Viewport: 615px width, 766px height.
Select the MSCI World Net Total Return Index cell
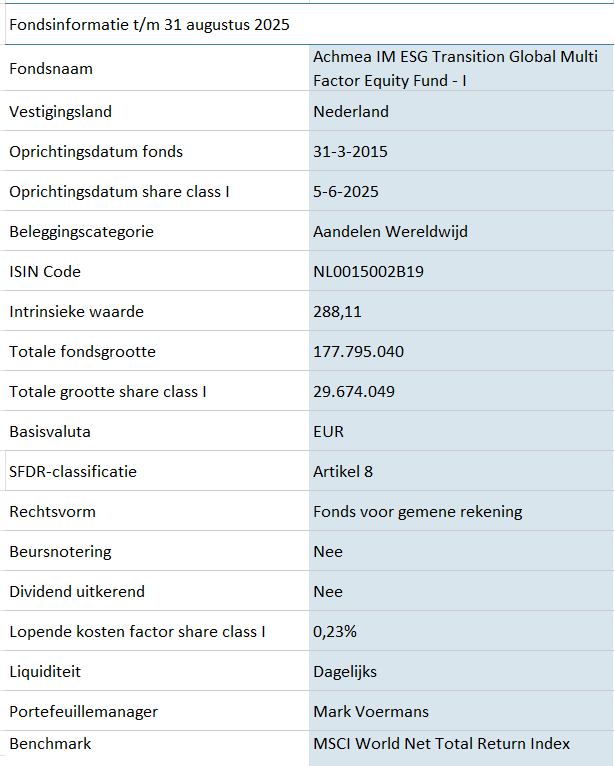[441, 744]
